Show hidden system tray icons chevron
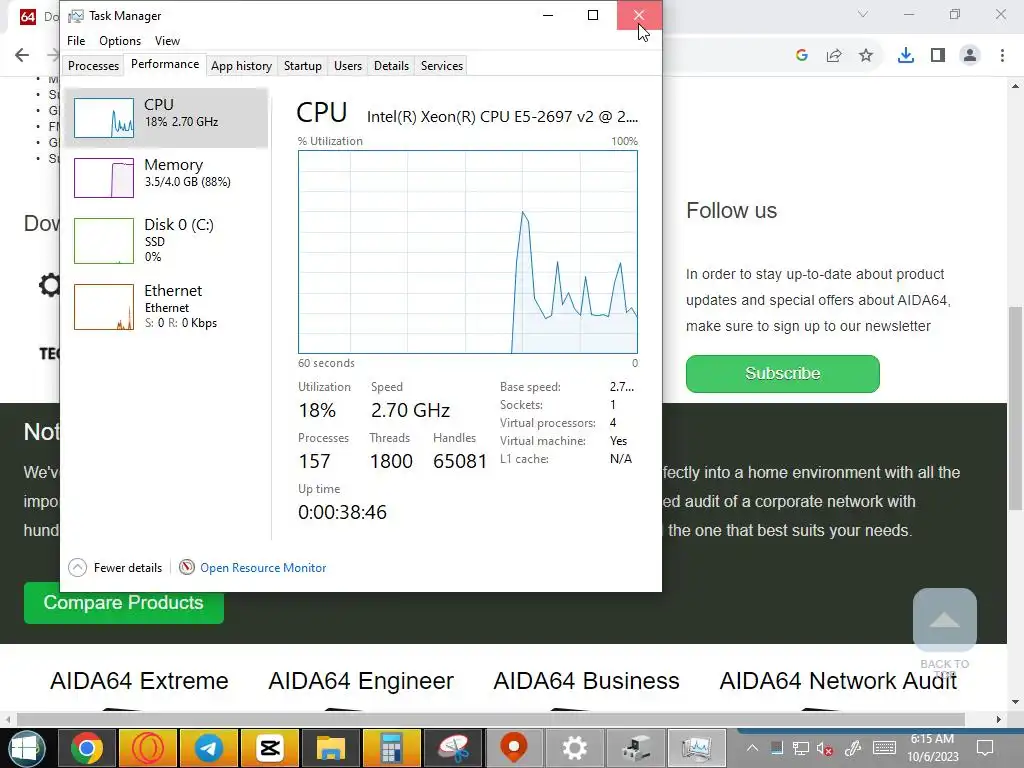Viewport: 1024px width, 768px height. pos(752,748)
